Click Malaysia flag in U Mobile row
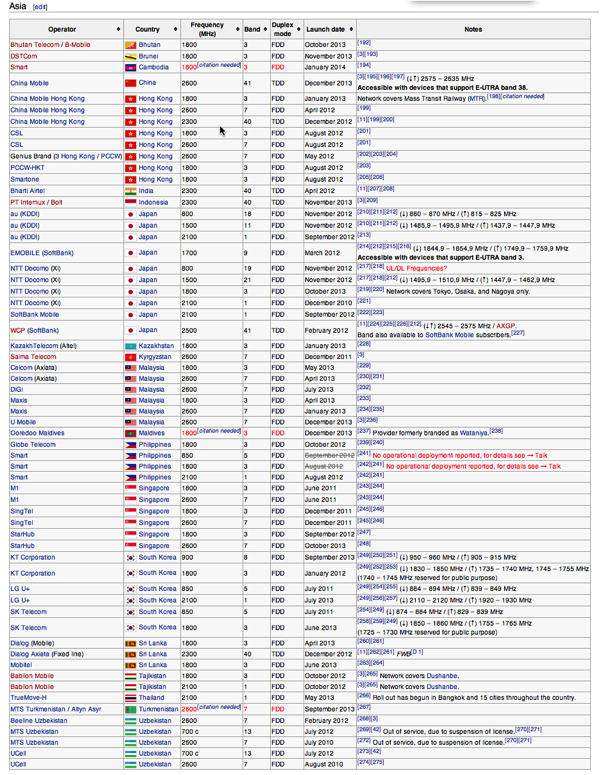The height and width of the screenshot is (775, 600). pos(130,422)
